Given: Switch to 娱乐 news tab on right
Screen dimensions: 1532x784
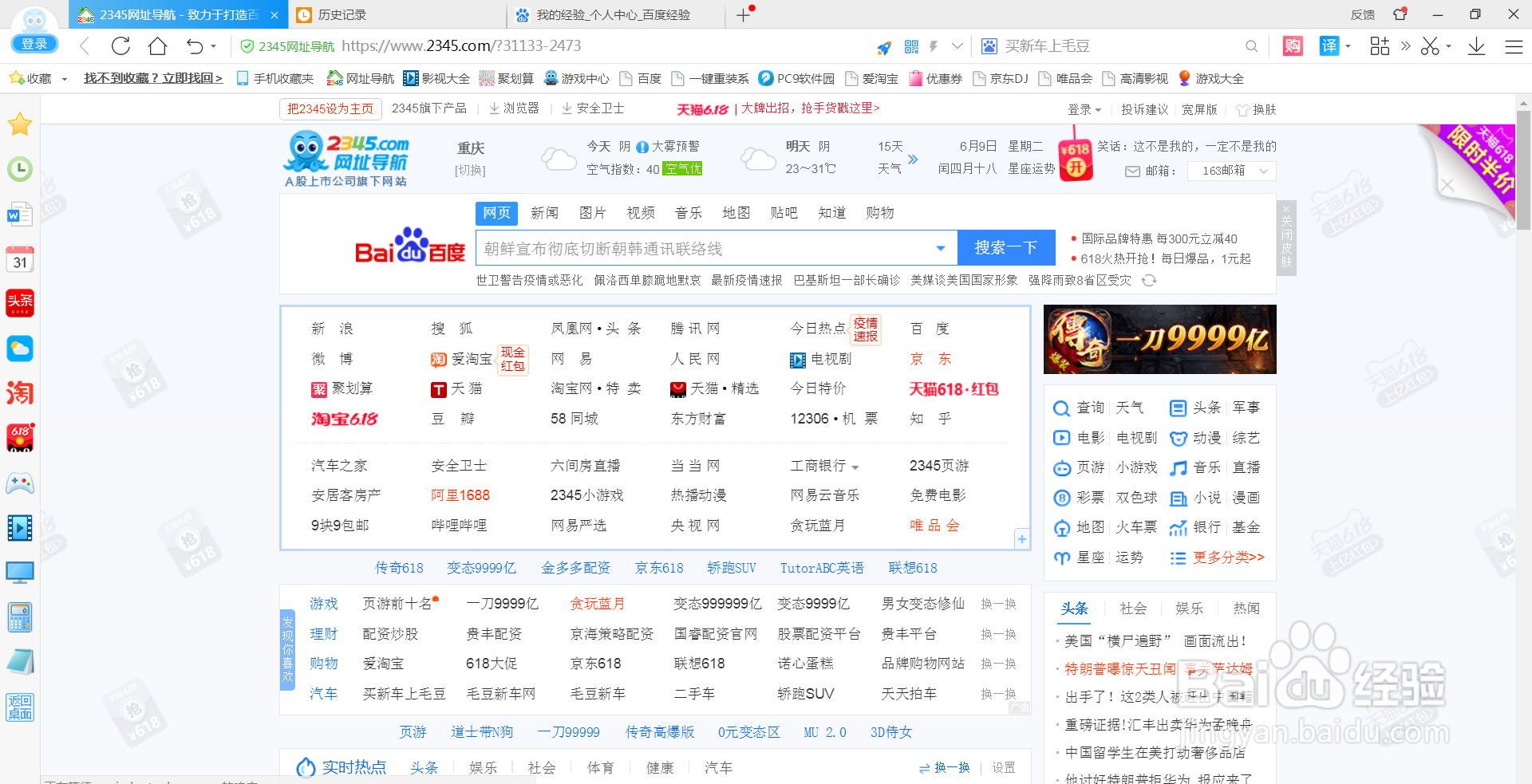Looking at the screenshot, I should click(1189, 609).
